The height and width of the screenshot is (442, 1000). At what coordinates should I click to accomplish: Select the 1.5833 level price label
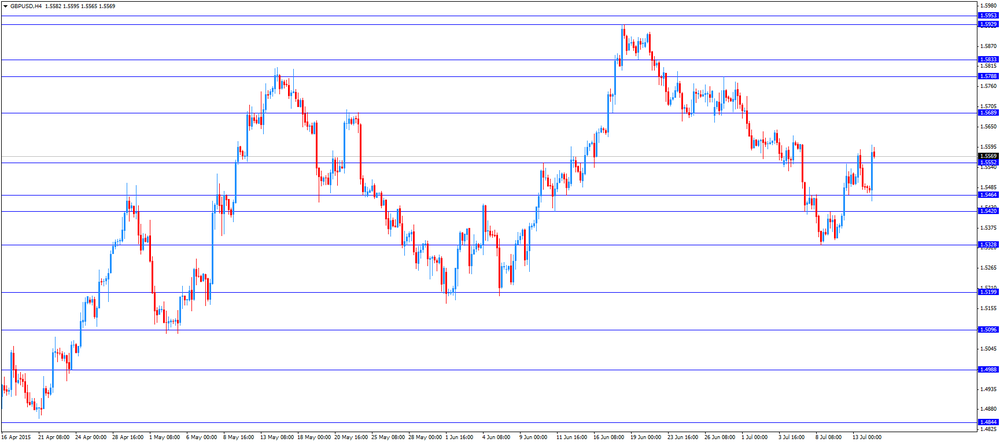[987, 59]
